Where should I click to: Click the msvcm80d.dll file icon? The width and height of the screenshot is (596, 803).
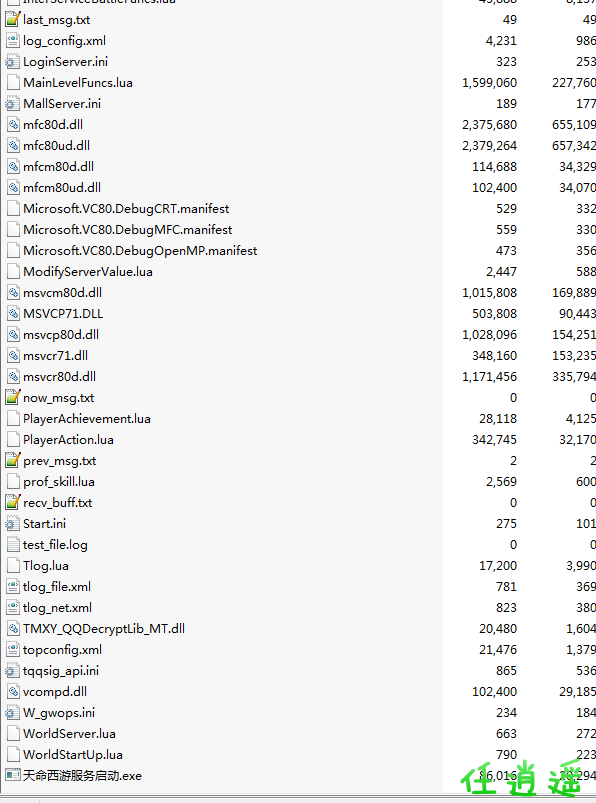tap(13, 292)
